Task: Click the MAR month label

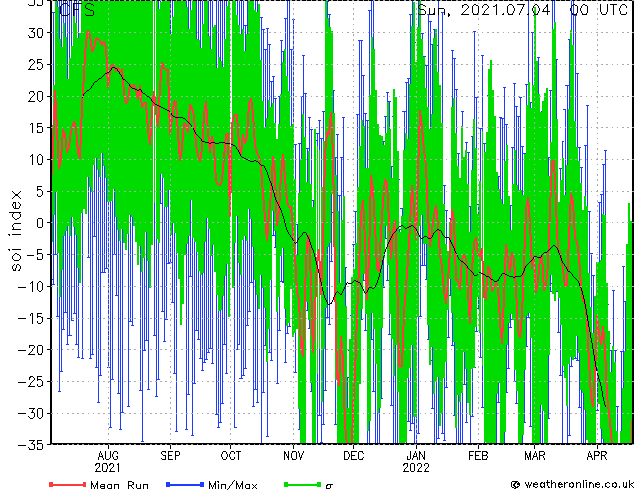Action: [x=535, y=456]
